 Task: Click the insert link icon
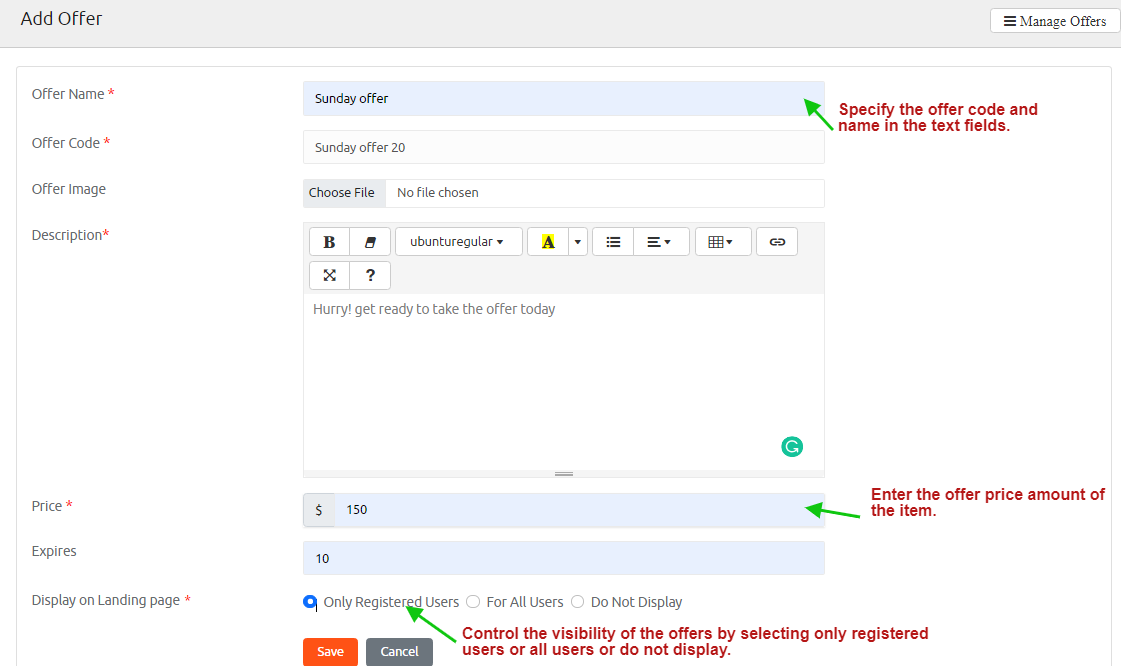[x=777, y=242]
